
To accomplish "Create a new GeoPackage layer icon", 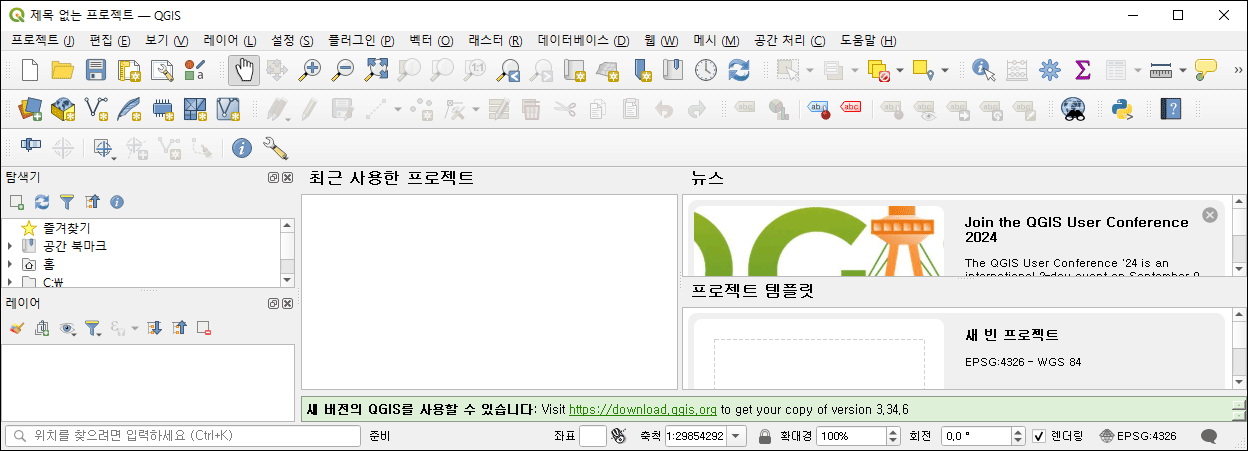I will [63, 108].
